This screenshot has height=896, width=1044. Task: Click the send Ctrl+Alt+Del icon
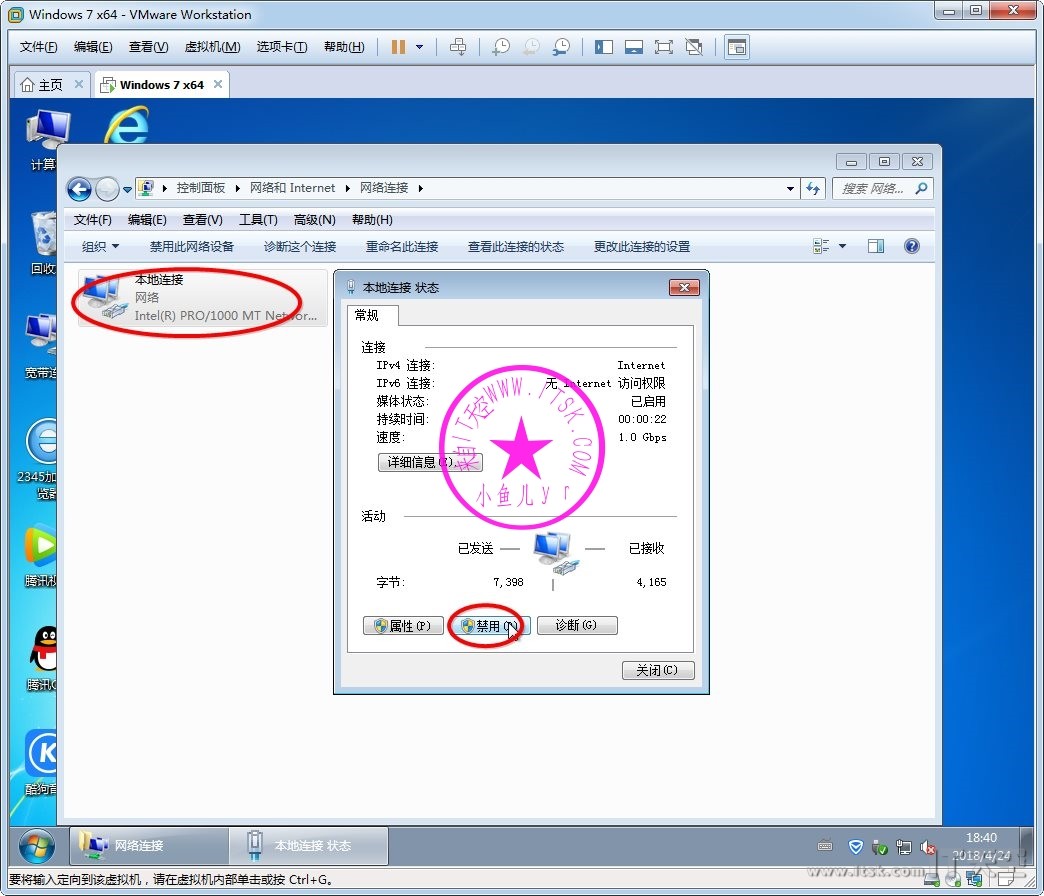(x=458, y=47)
